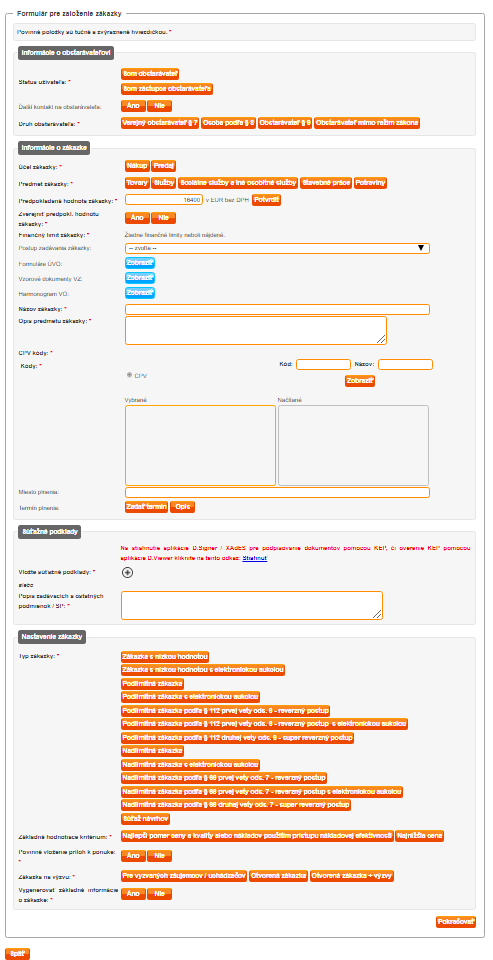Show Vzorové dokumenty VZ with Zobraziť
Image resolution: width=493 pixels, height=960 pixels.
(x=140, y=278)
